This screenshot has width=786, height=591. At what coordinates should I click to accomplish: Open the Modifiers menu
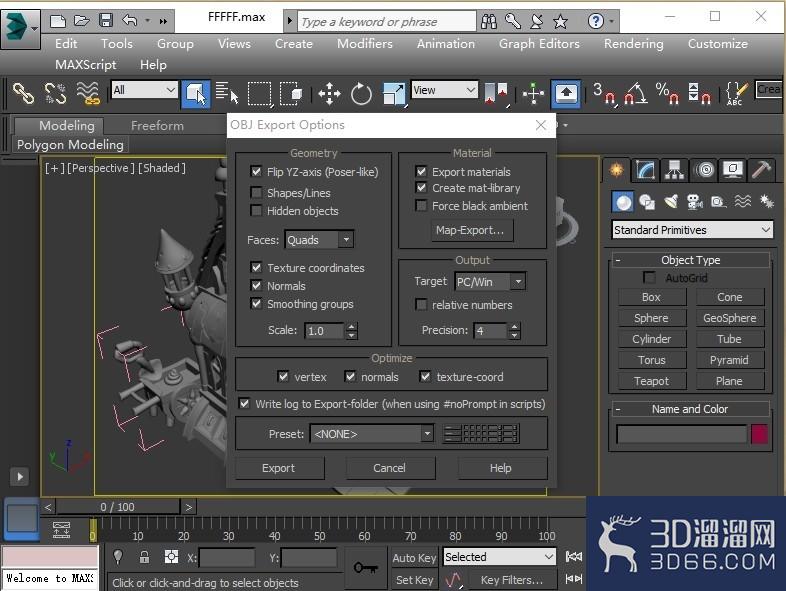pos(364,44)
